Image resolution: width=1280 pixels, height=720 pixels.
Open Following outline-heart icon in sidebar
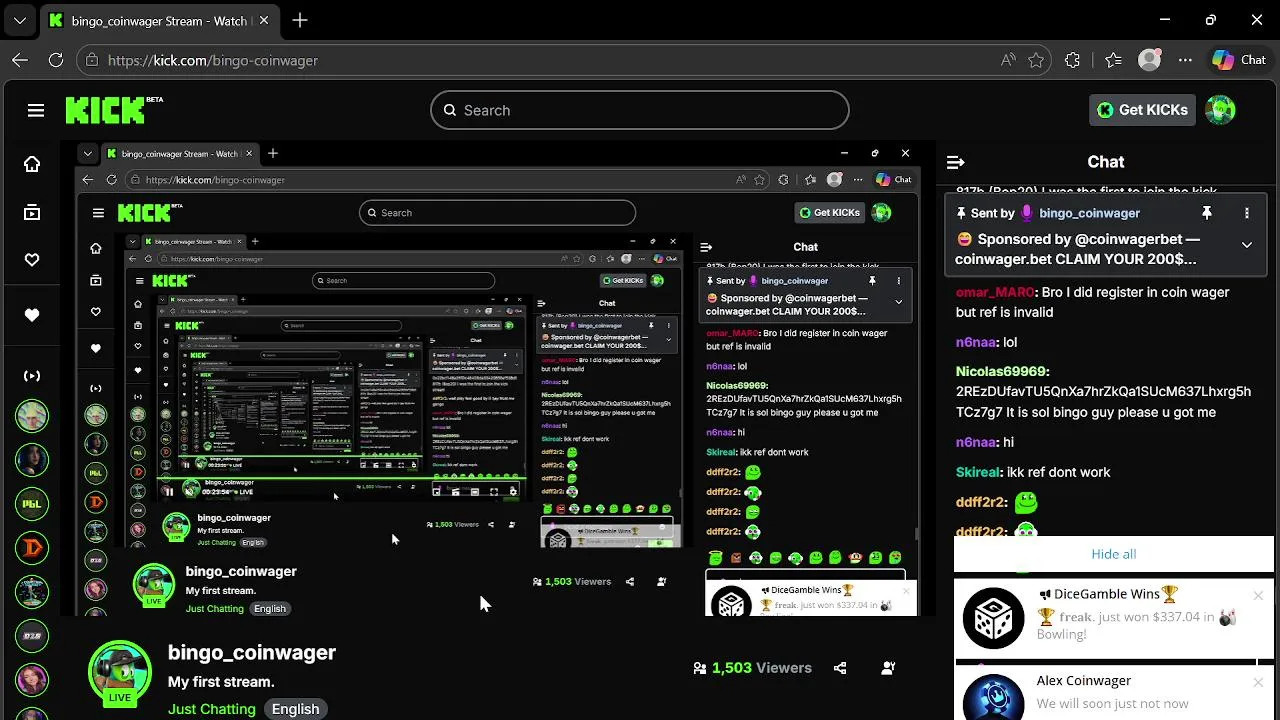point(32,260)
